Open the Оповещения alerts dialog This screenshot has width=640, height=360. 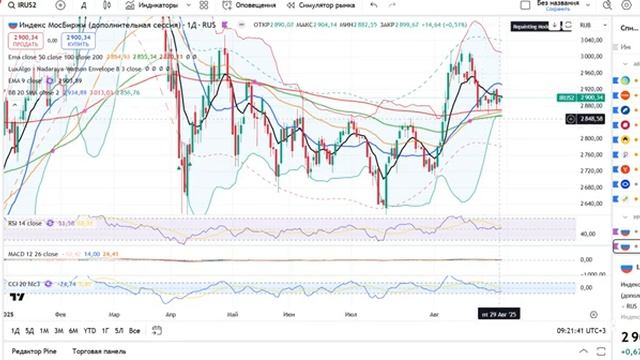249,5
